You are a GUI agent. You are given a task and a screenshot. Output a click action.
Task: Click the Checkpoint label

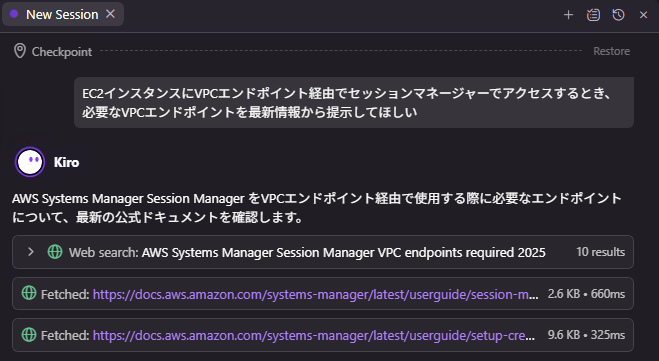tap(62, 52)
